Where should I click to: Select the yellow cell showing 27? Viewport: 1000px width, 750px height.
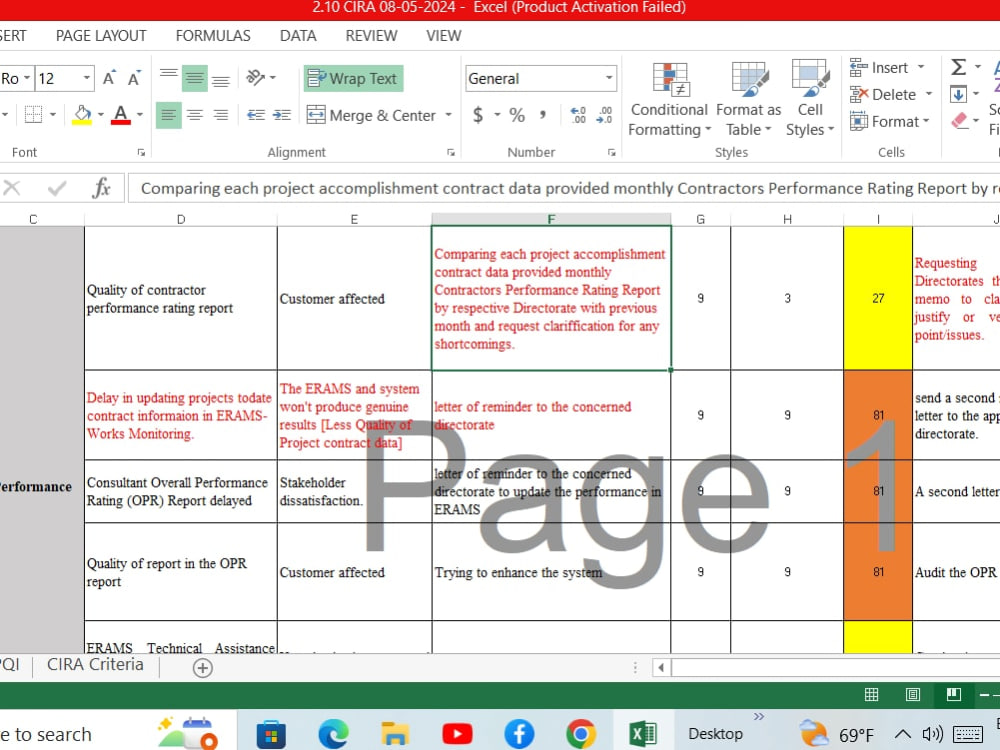click(x=878, y=298)
